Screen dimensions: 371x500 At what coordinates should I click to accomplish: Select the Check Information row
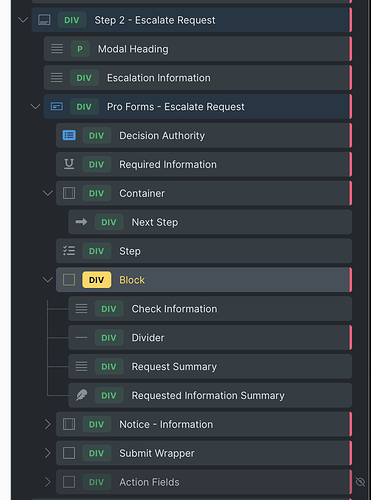click(x=210, y=309)
